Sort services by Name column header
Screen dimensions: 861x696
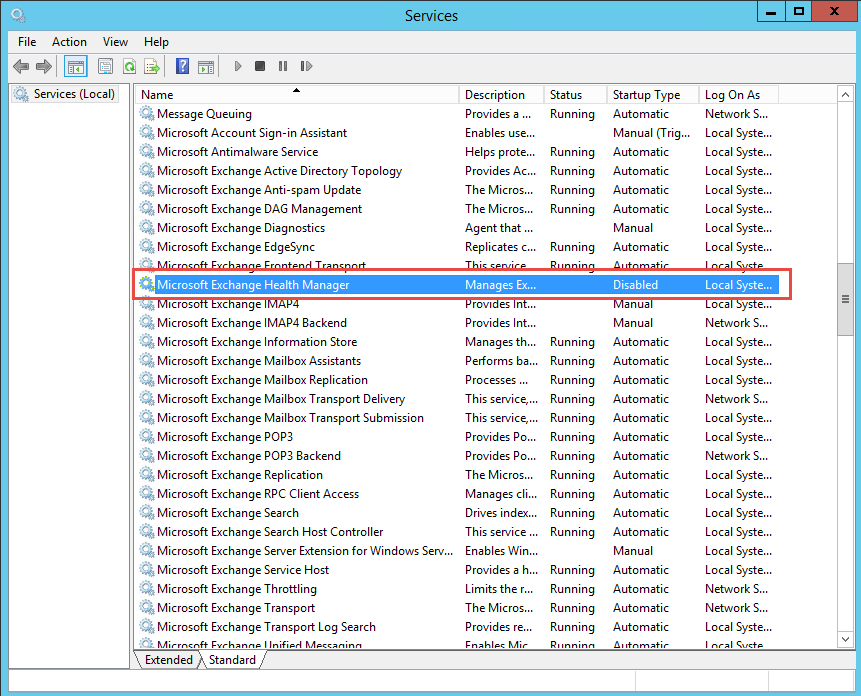click(297, 95)
